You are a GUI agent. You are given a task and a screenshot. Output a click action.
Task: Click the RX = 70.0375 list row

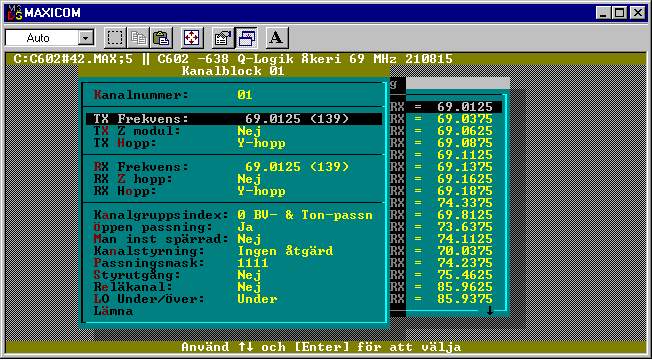[446, 251]
